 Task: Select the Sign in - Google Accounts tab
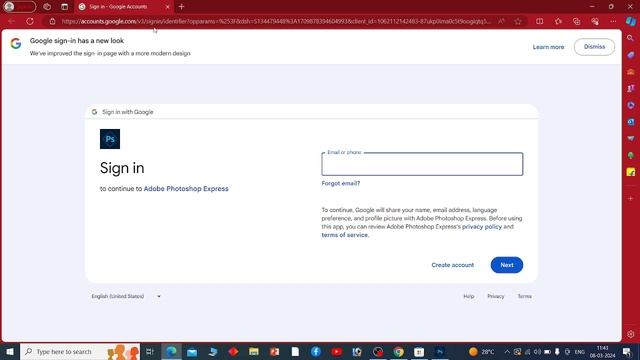[118, 7]
